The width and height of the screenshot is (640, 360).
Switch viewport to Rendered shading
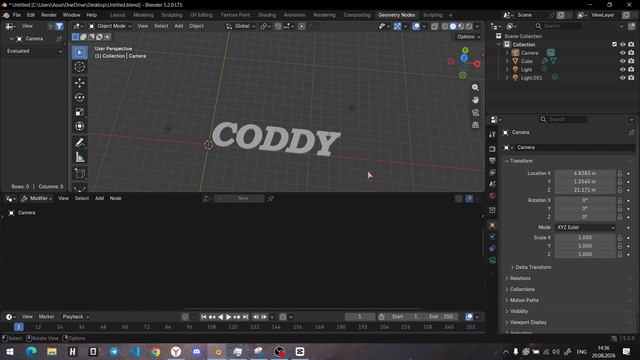[x=469, y=26]
